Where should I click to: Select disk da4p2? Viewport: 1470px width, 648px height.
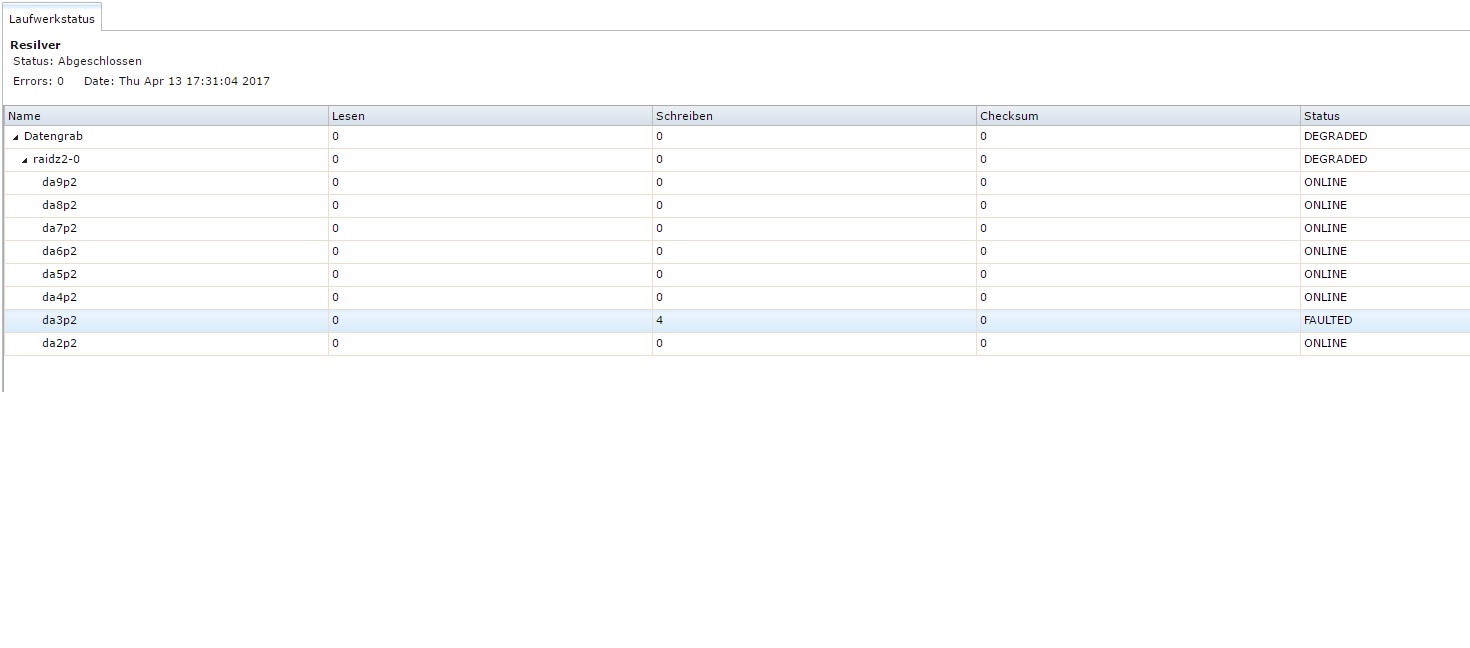click(59, 297)
